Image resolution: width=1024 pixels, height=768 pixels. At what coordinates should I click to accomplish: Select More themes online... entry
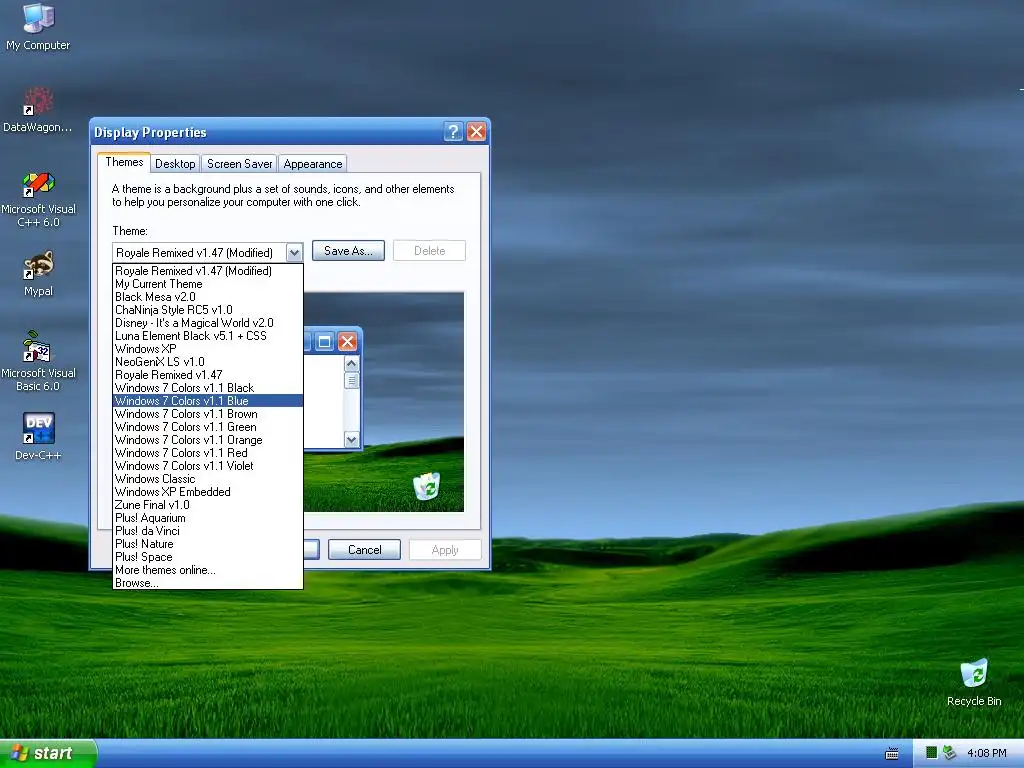(208, 570)
